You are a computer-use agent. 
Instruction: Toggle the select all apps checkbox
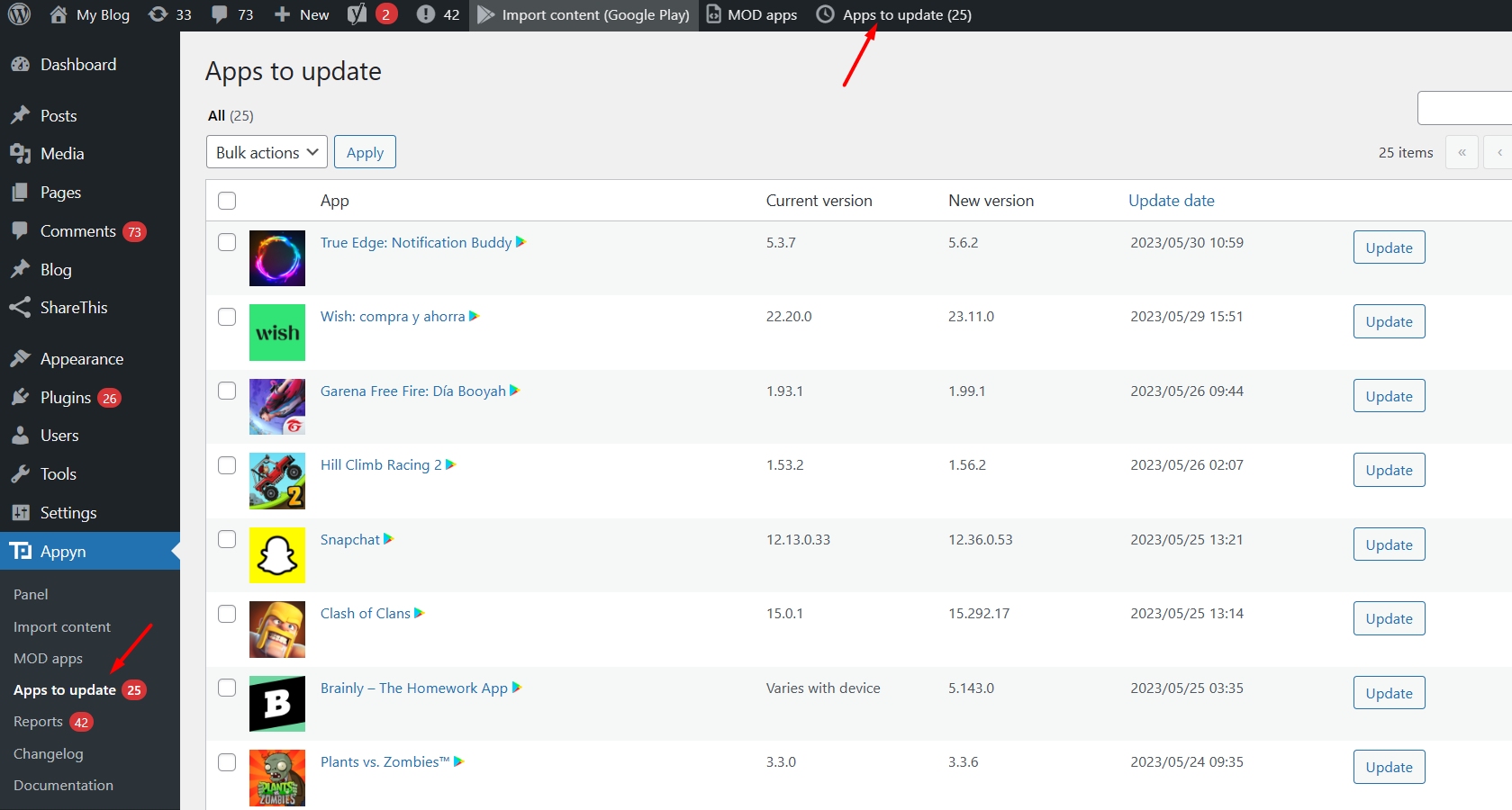click(227, 201)
